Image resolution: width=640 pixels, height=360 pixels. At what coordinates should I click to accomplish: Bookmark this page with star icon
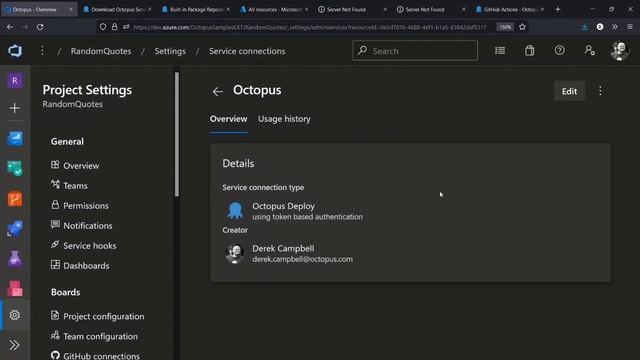[522, 27]
